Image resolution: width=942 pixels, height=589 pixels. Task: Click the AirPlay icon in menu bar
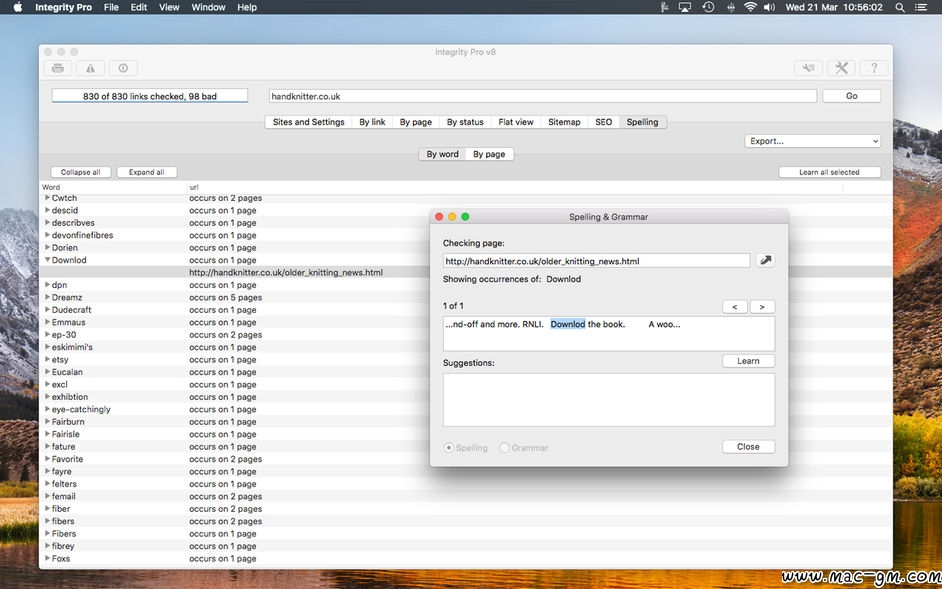[685, 7]
